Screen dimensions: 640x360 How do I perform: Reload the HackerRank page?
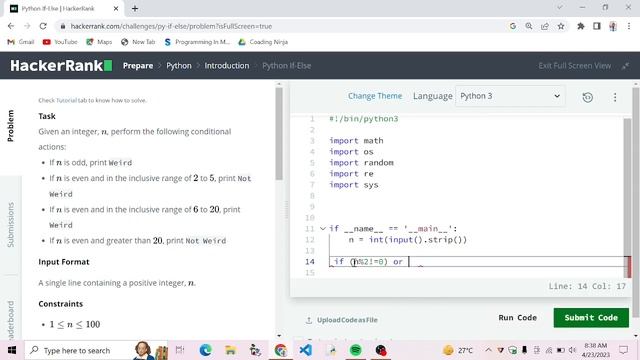click(x=43, y=26)
